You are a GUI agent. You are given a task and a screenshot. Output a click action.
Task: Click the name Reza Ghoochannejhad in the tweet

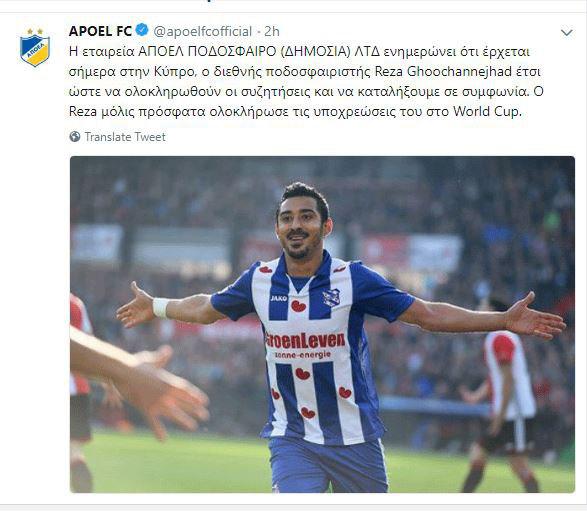tap(443, 72)
